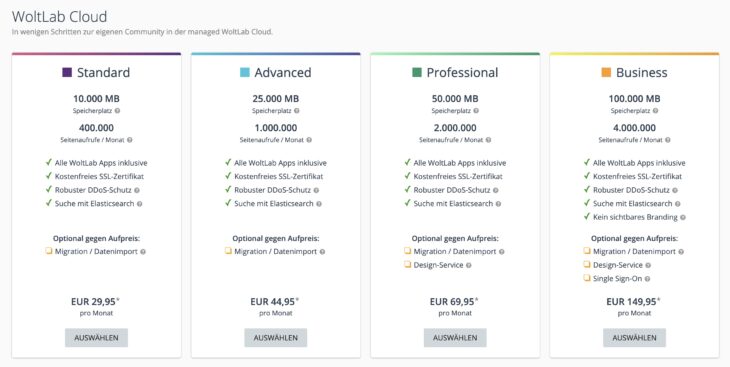730x367 pixels.
Task: Click the info icon after Robuster DDoS-Schutz in Professional
Action: tap(495, 190)
